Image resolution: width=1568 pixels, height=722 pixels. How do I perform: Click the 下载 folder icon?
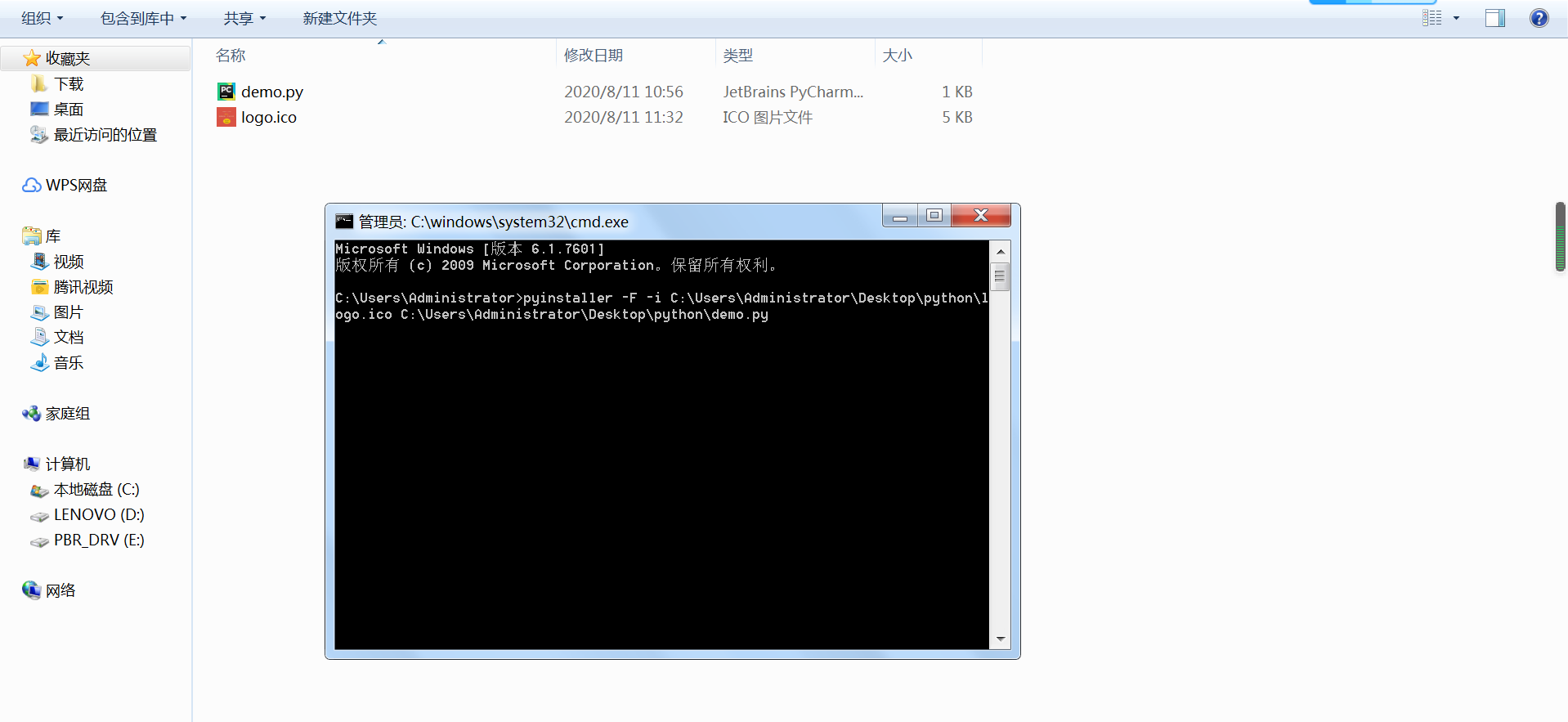(x=39, y=84)
